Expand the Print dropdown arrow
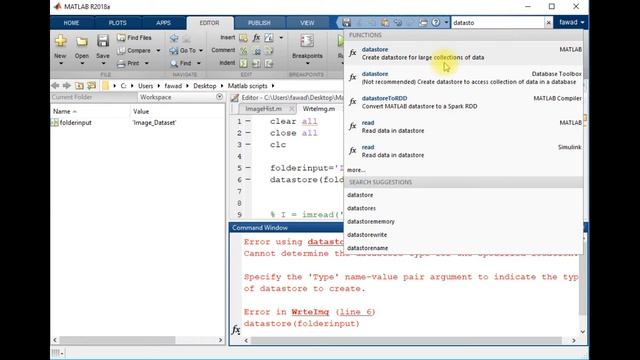The height and width of the screenshot is (360, 640). point(147,63)
